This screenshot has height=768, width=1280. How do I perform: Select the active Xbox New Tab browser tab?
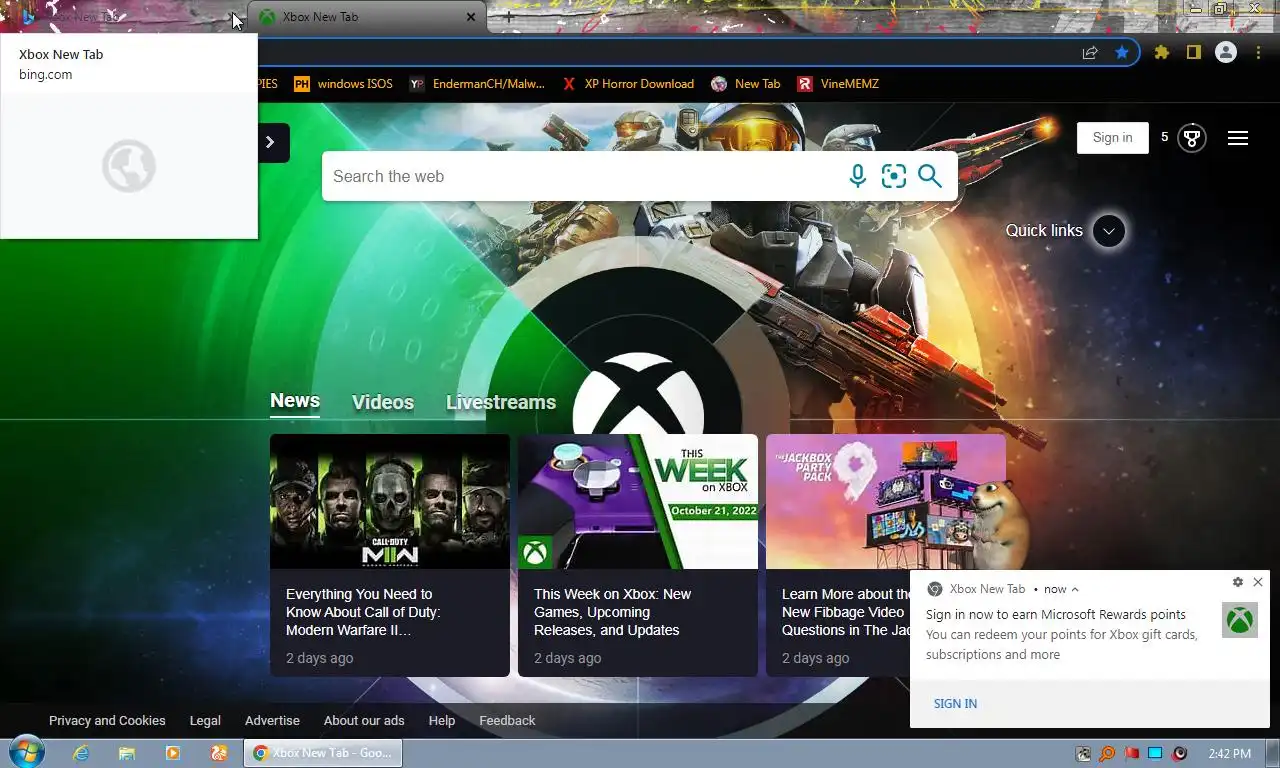pos(367,17)
